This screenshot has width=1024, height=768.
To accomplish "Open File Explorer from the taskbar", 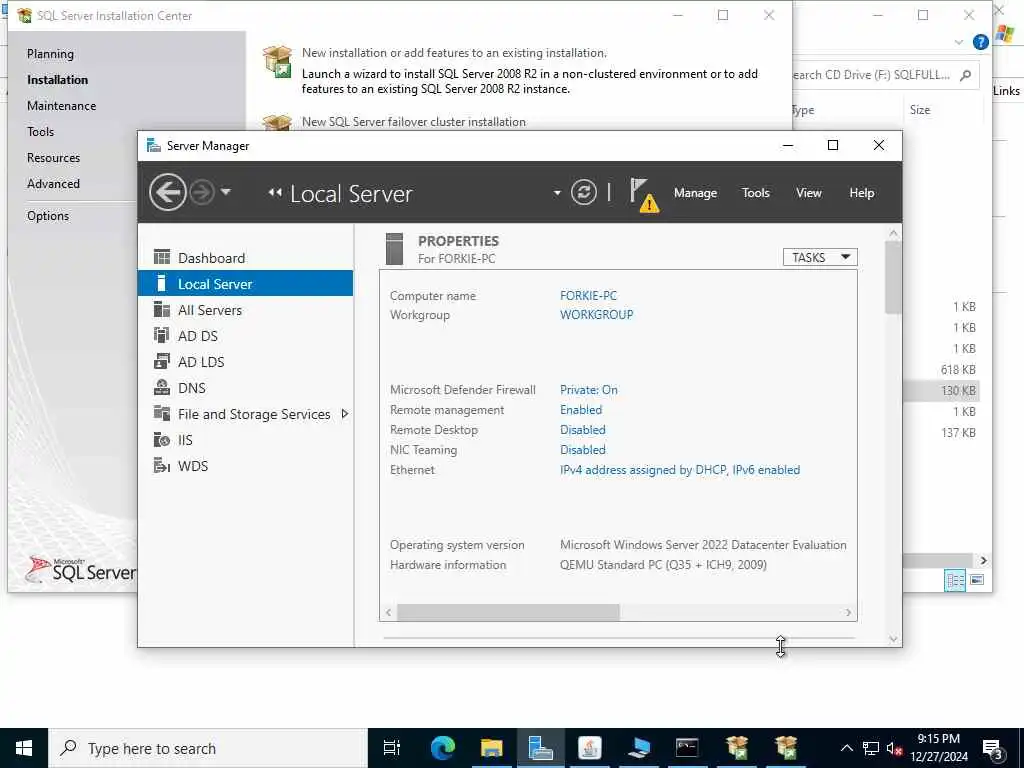I will (491, 748).
